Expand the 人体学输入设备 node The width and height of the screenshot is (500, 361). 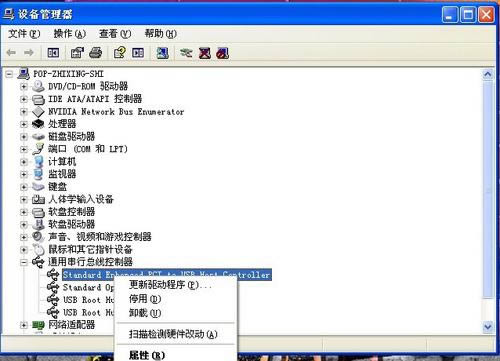point(23,199)
